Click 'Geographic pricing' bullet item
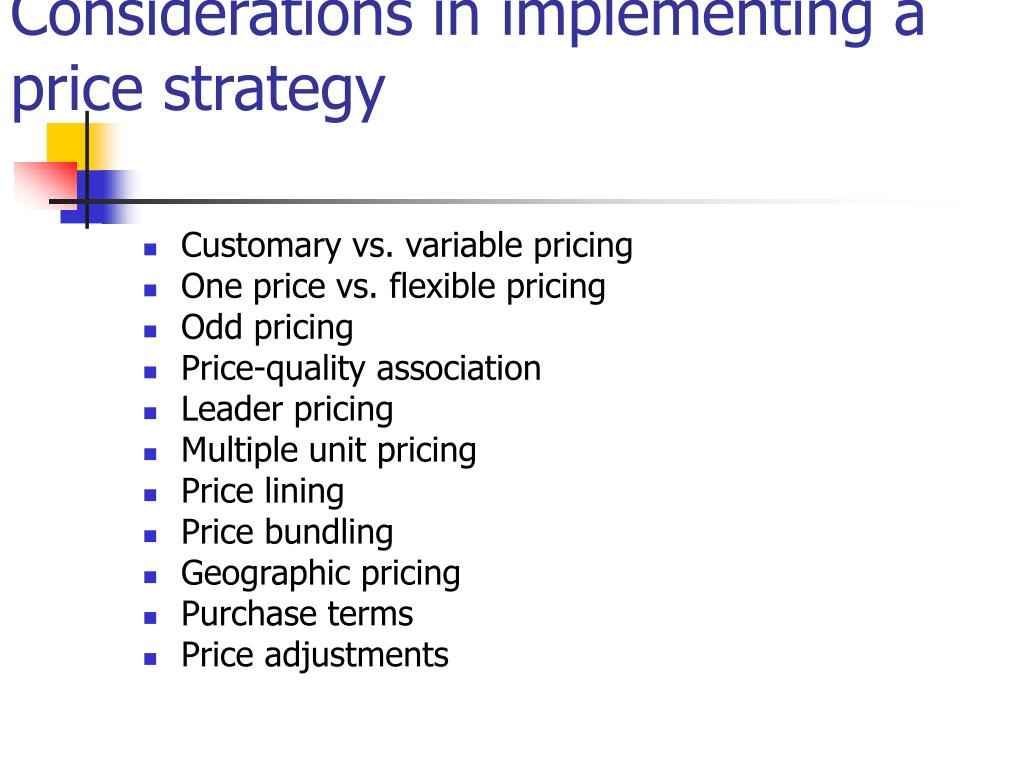 [321, 574]
